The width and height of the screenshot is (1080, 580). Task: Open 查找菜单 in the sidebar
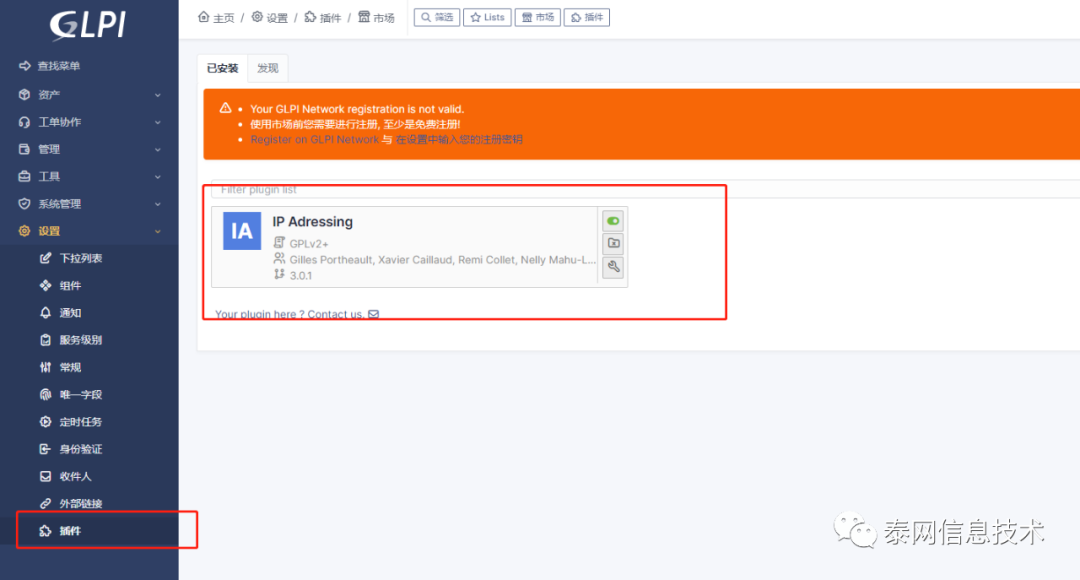pyautogui.click(x=50, y=66)
